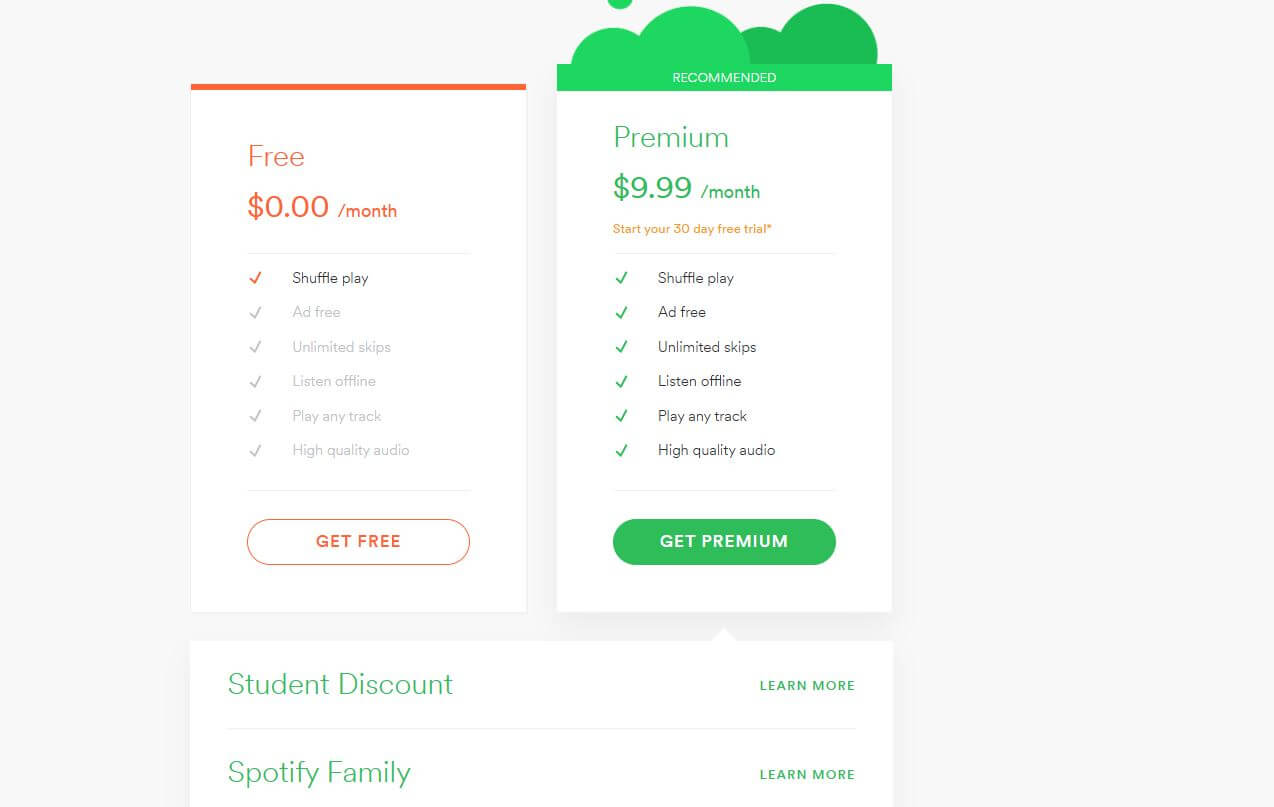Click the High quality audio checkmark in Free column
This screenshot has width=1274, height=807.
pos(257,450)
